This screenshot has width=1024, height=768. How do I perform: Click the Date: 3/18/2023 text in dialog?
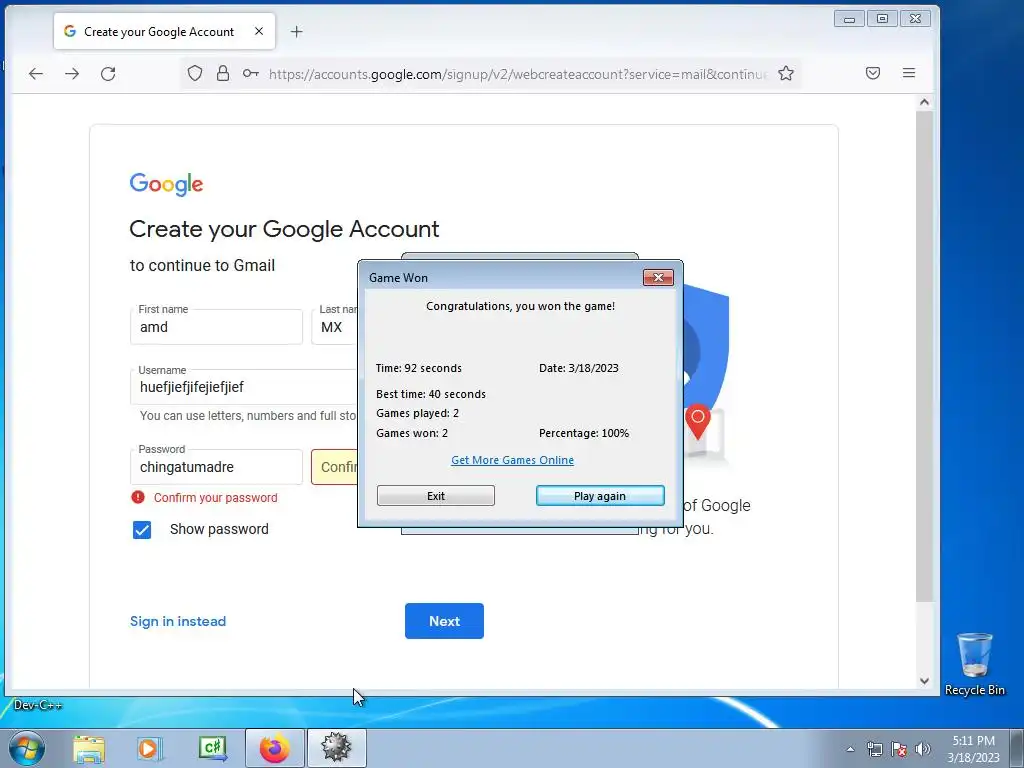(x=579, y=368)
